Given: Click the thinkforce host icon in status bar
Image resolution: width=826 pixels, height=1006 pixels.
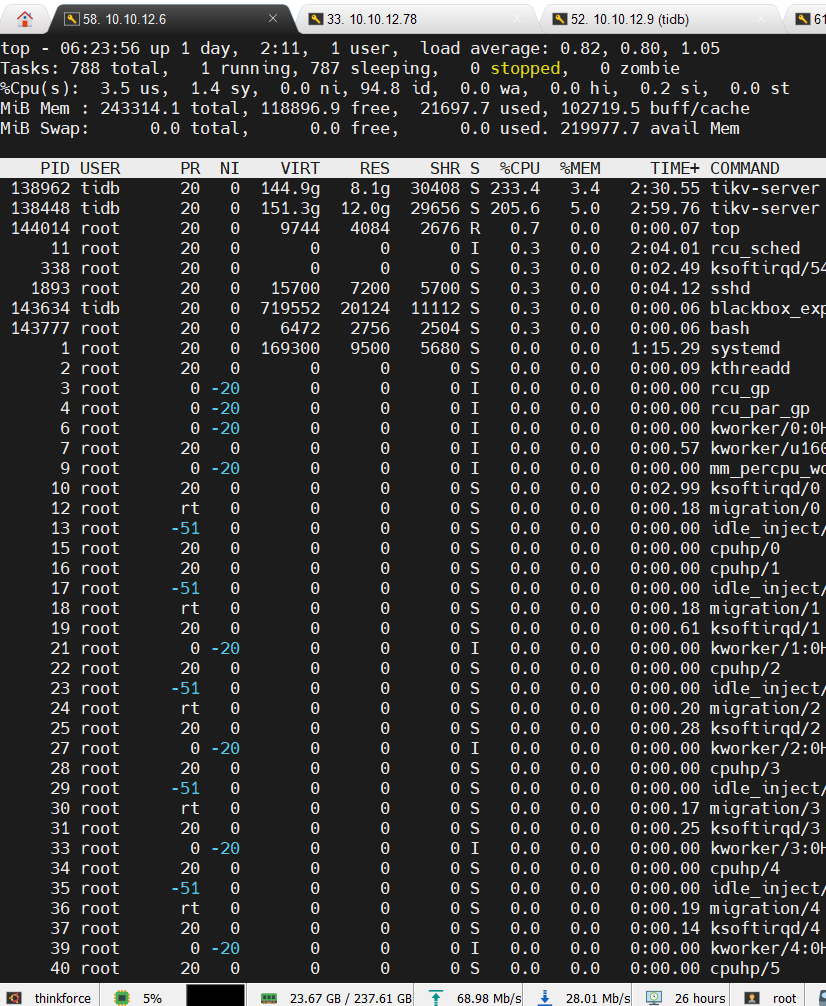Looking at the screenshot, I should coord(14,998).
